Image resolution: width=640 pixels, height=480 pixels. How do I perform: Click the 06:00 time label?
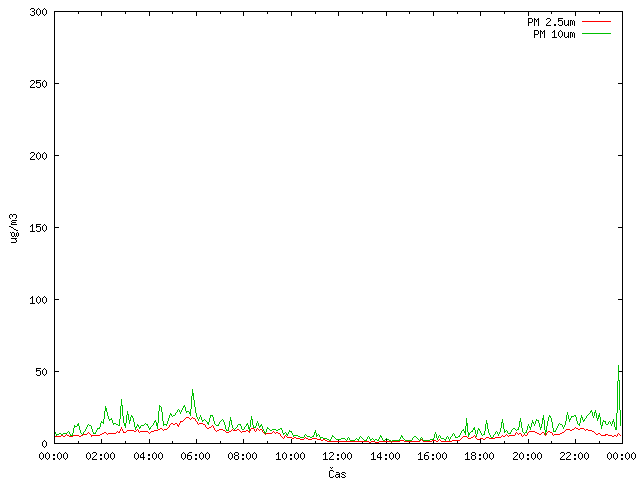195,456
